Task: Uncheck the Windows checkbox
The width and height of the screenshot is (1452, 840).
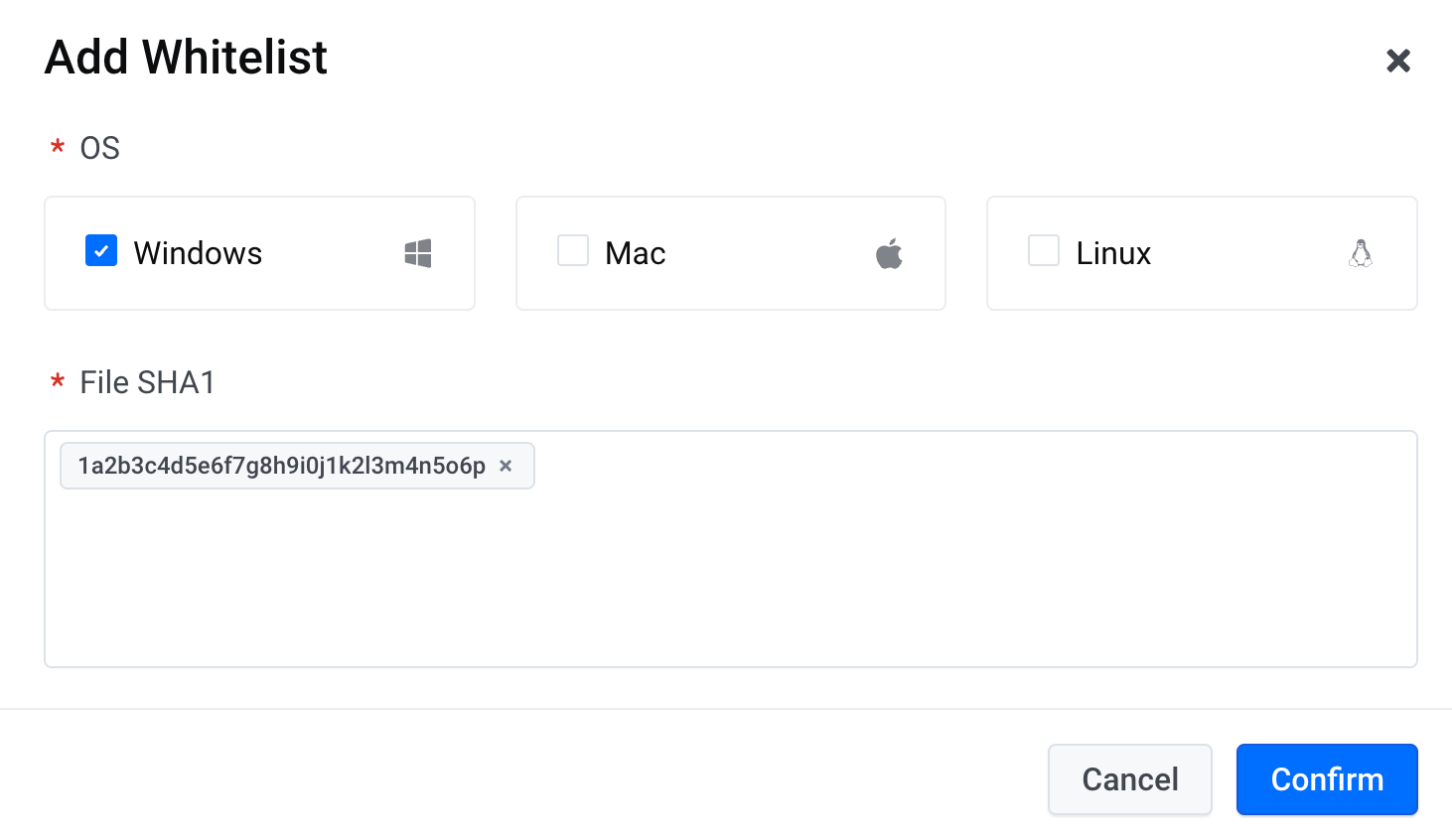Action: click(101, 251)
